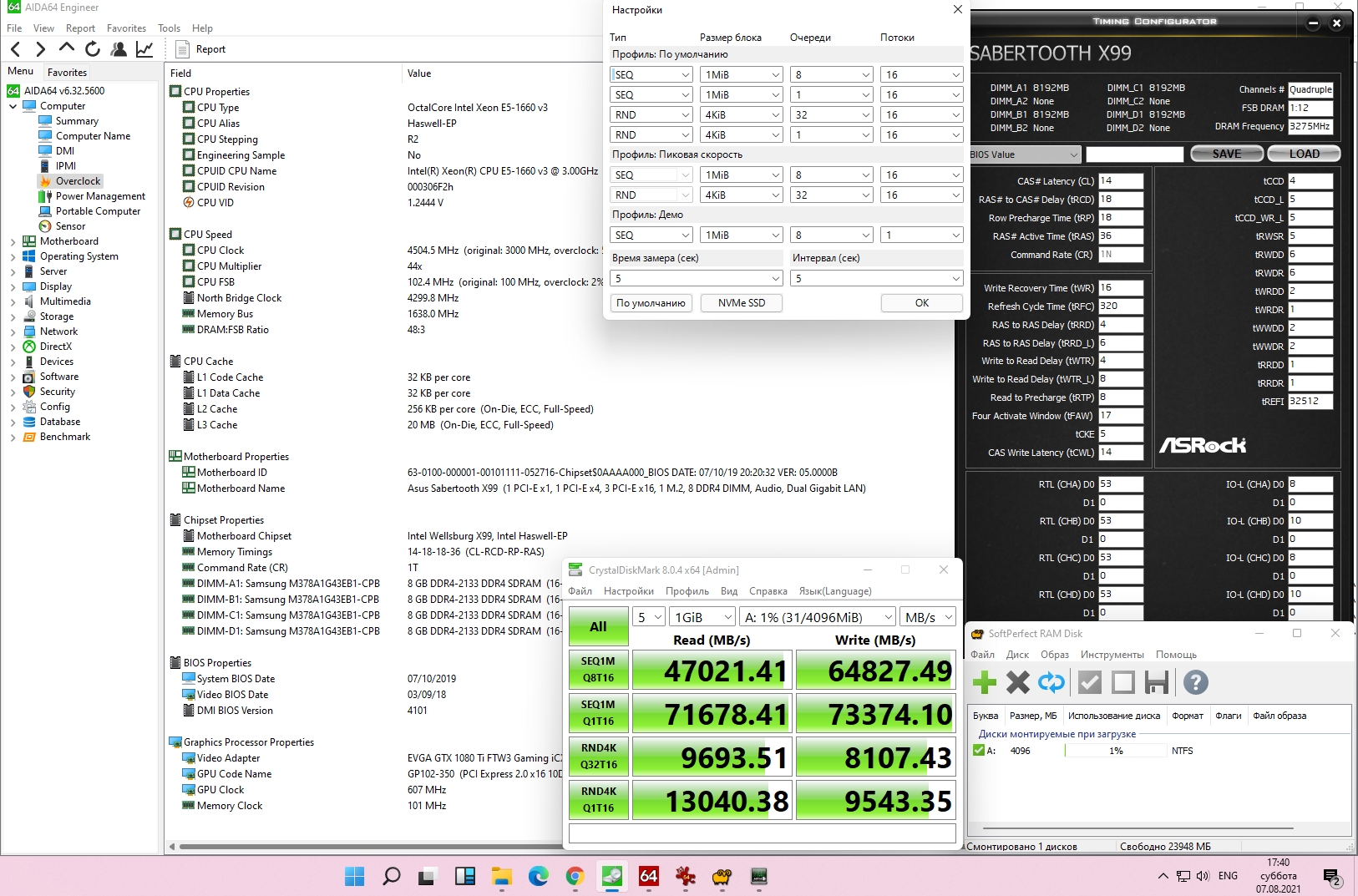Switch to the Favorites tab in AIDA64
This screenshot has height=896, width=1358.
coord(67,73)
